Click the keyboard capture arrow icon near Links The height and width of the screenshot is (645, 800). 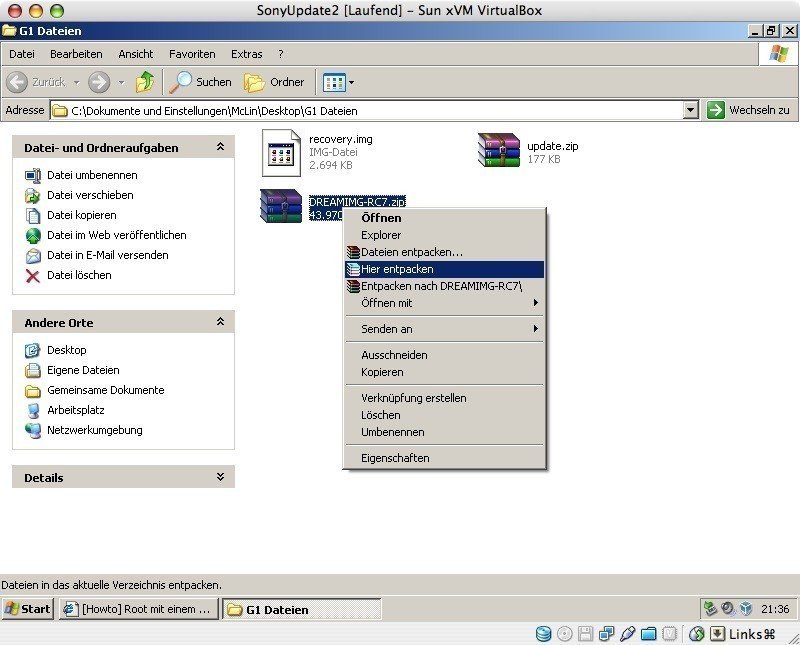[717, 634]
